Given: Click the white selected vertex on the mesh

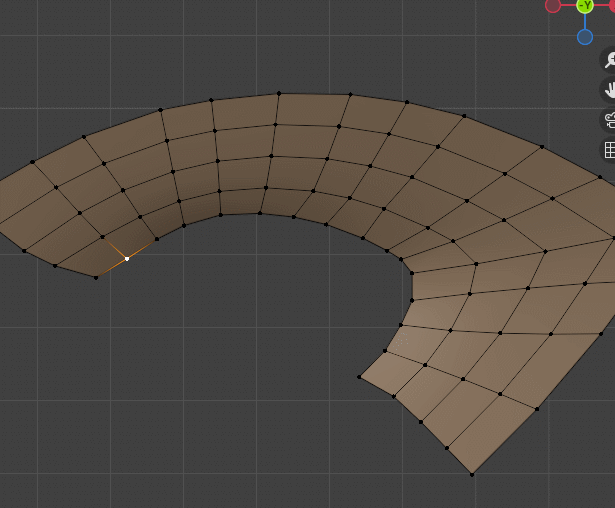Looking at the screenshot, I should [127, 259].
